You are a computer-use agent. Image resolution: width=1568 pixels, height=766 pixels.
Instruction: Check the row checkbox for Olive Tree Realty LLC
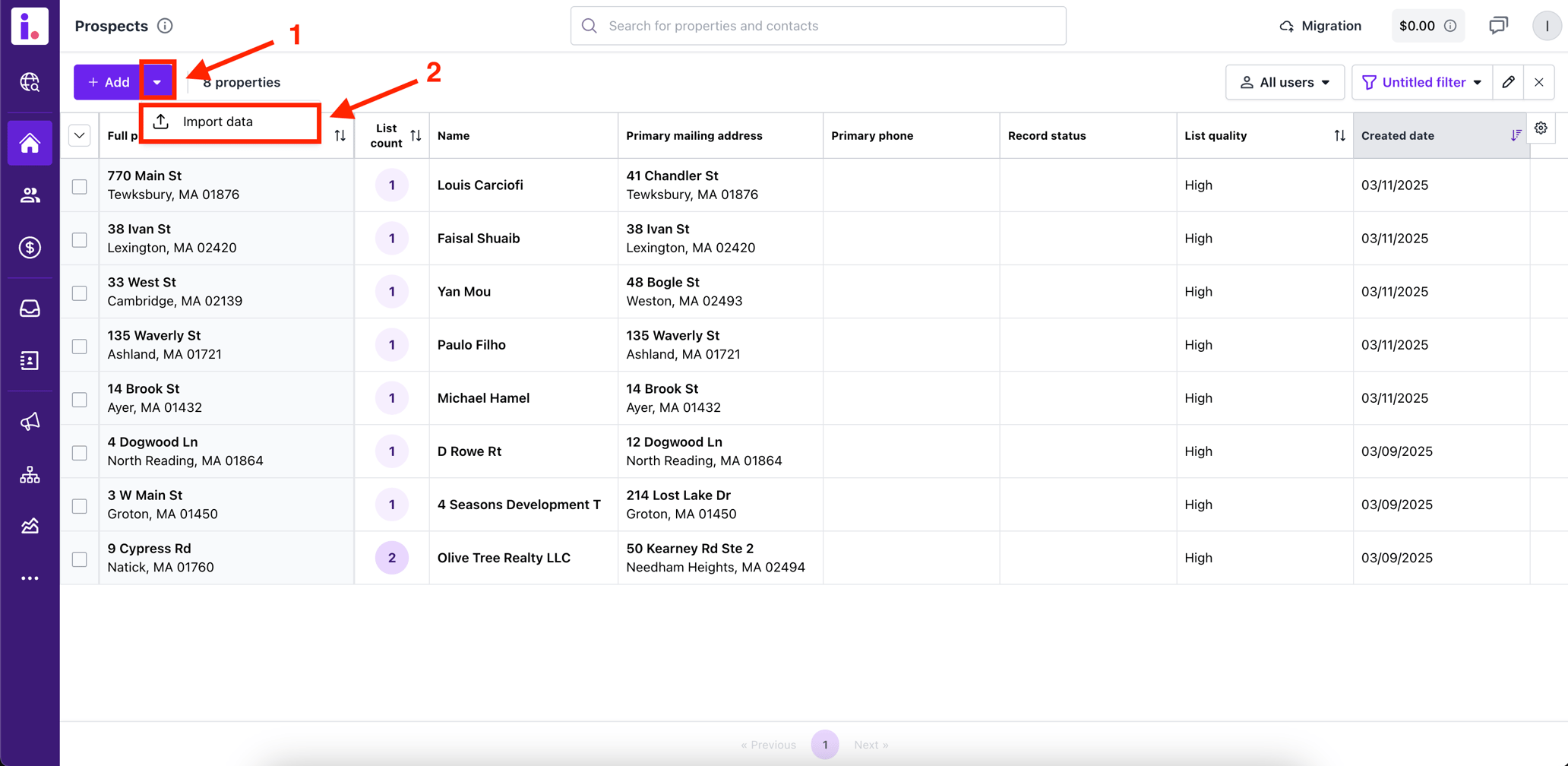(79, 558)
